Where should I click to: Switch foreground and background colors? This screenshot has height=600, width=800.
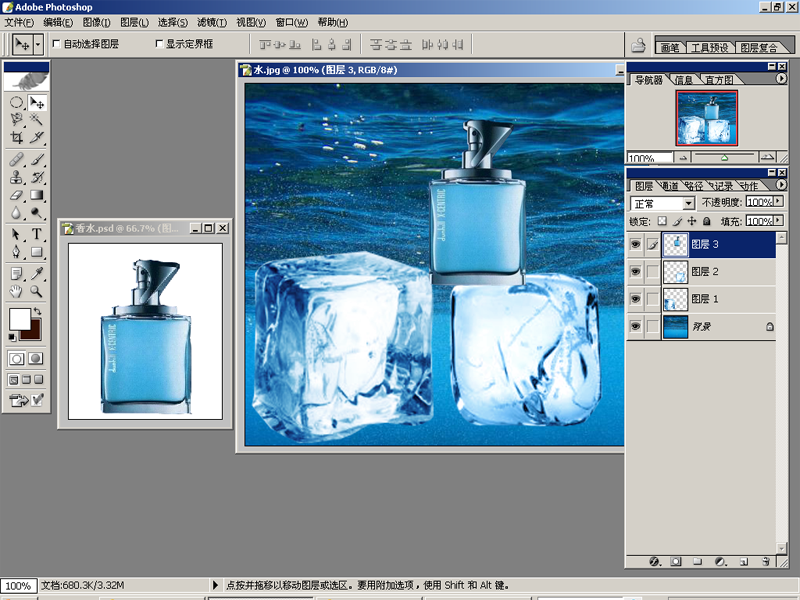tap(37, 311)
